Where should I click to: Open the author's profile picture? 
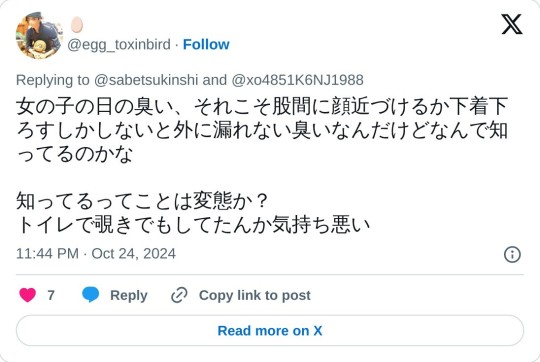point(39,36)
